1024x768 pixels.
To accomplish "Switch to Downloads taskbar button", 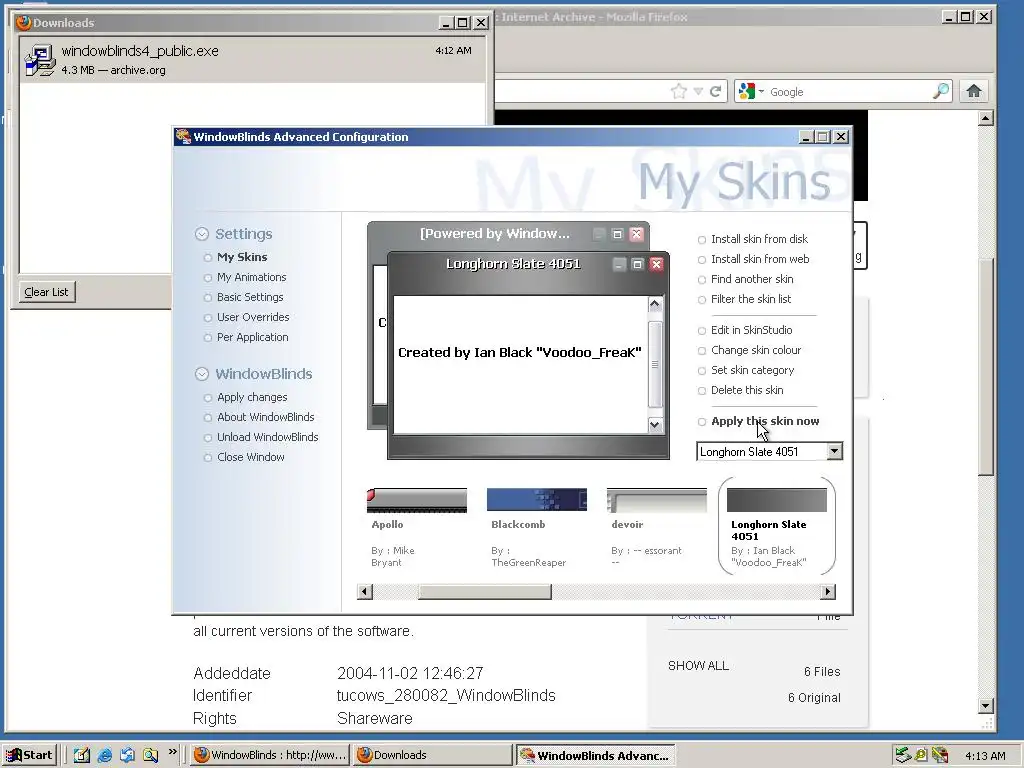I will (x=432, y=755).
